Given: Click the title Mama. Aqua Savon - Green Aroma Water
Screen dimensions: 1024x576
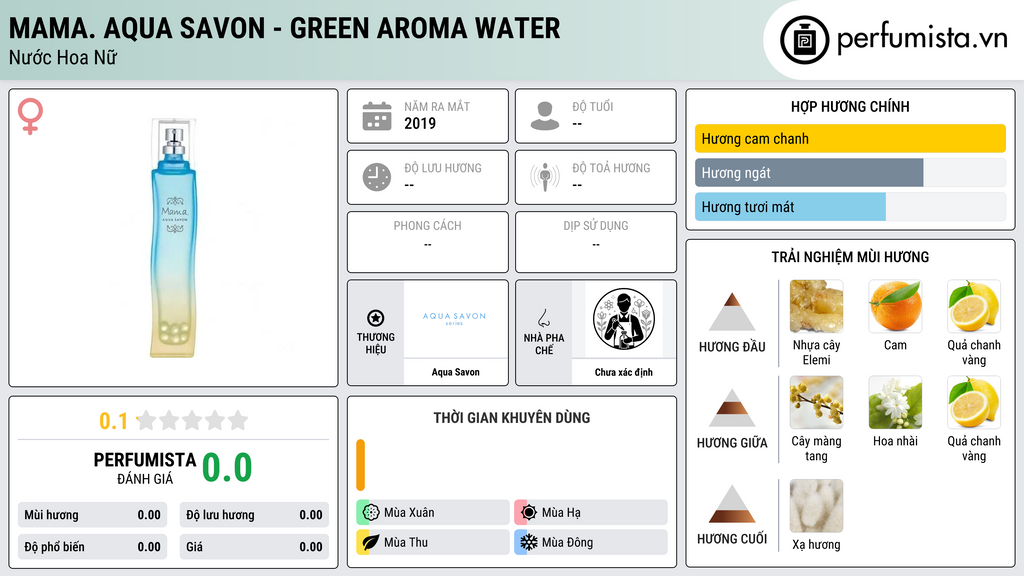Looking at the screenshot, I should [x=284, y=28].
